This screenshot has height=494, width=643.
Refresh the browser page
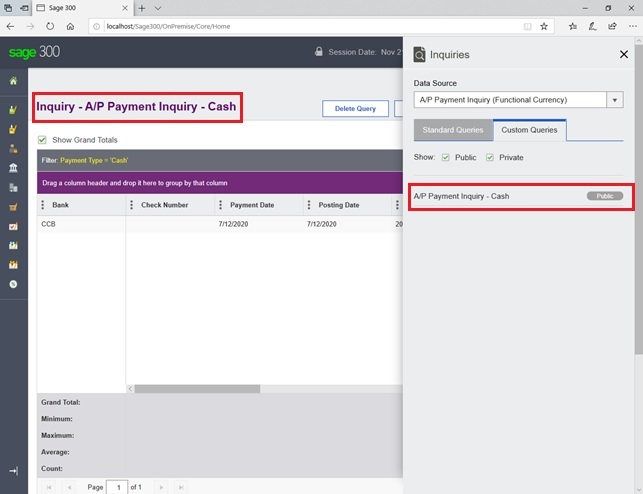pos(50,26)
